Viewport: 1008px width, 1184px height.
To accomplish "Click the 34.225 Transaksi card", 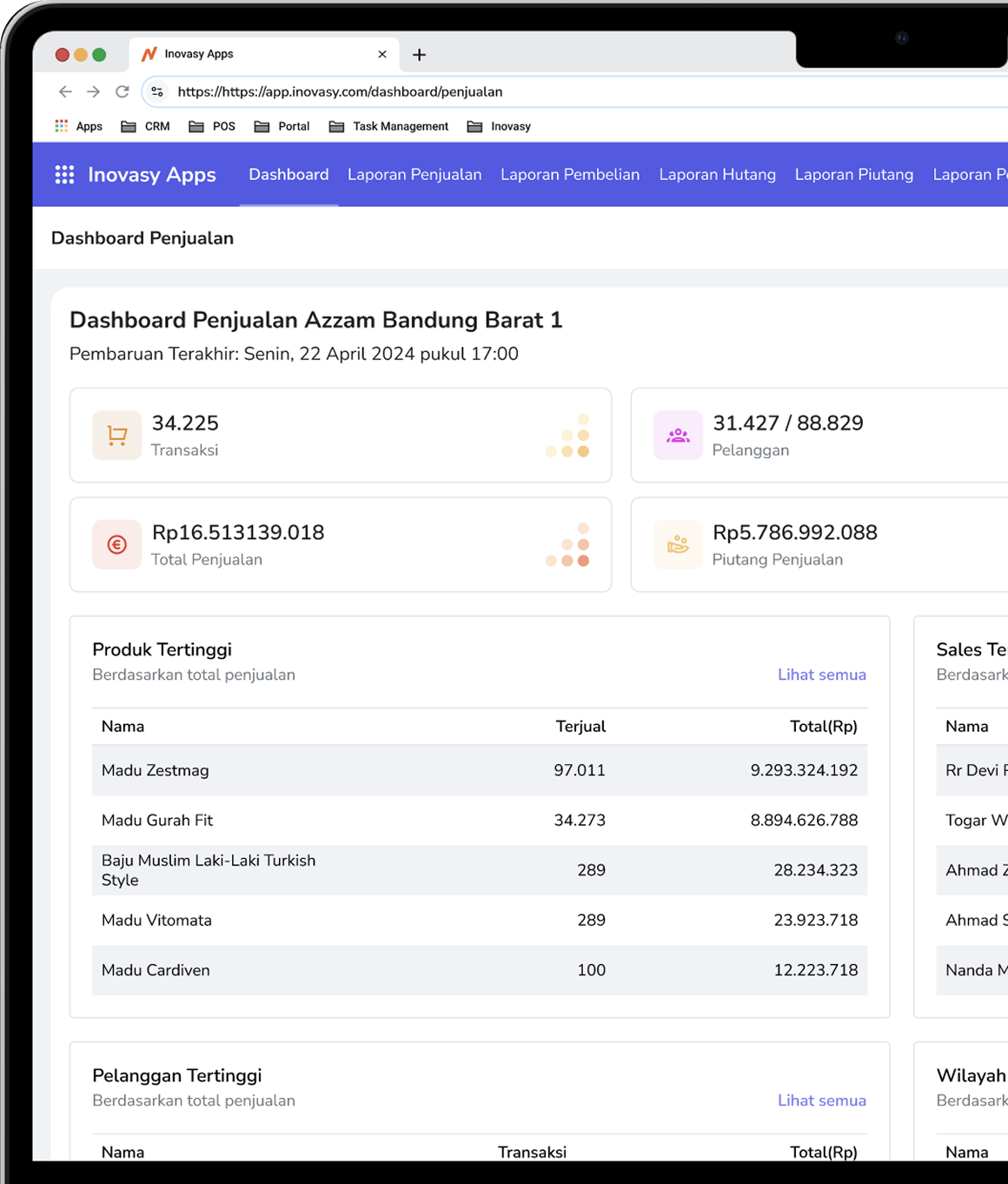I will point(341,435).
